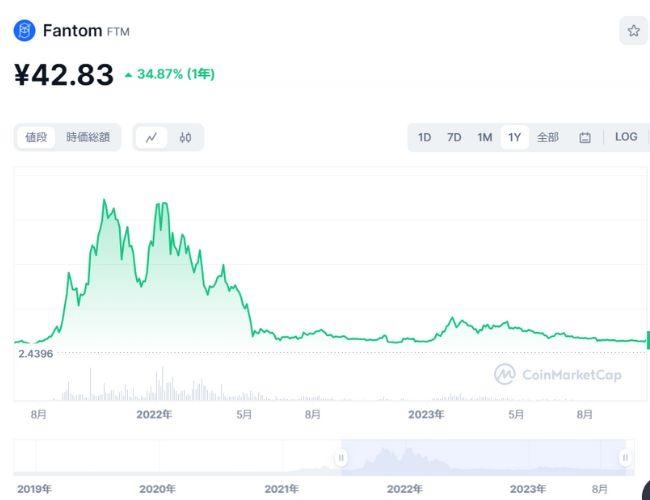Set chart range to 1D

coord(424,137)
